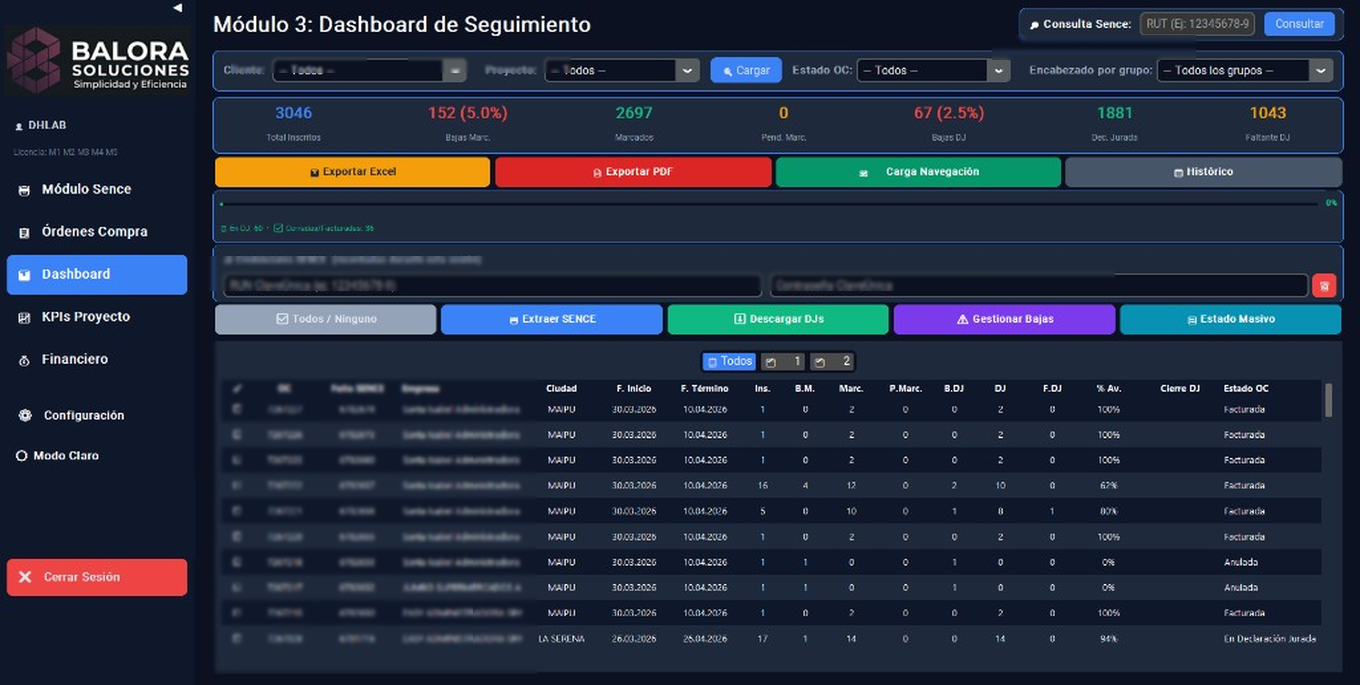Expand the Proyecto dropdown
This screenshot has height=685, width=1360.
click(622, 71)
